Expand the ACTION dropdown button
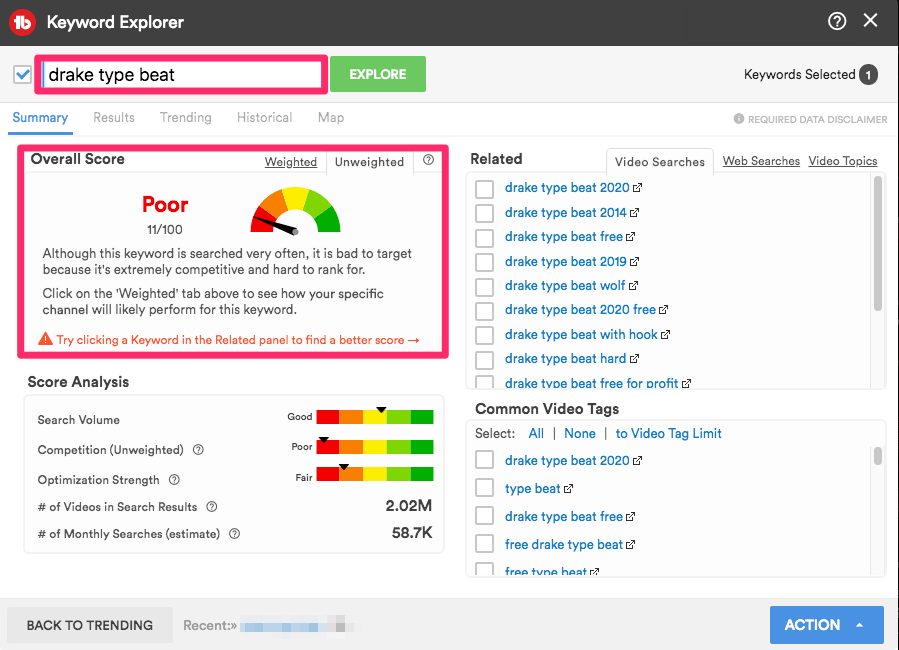The image size is (899, 650). click(x=826, y=625)
